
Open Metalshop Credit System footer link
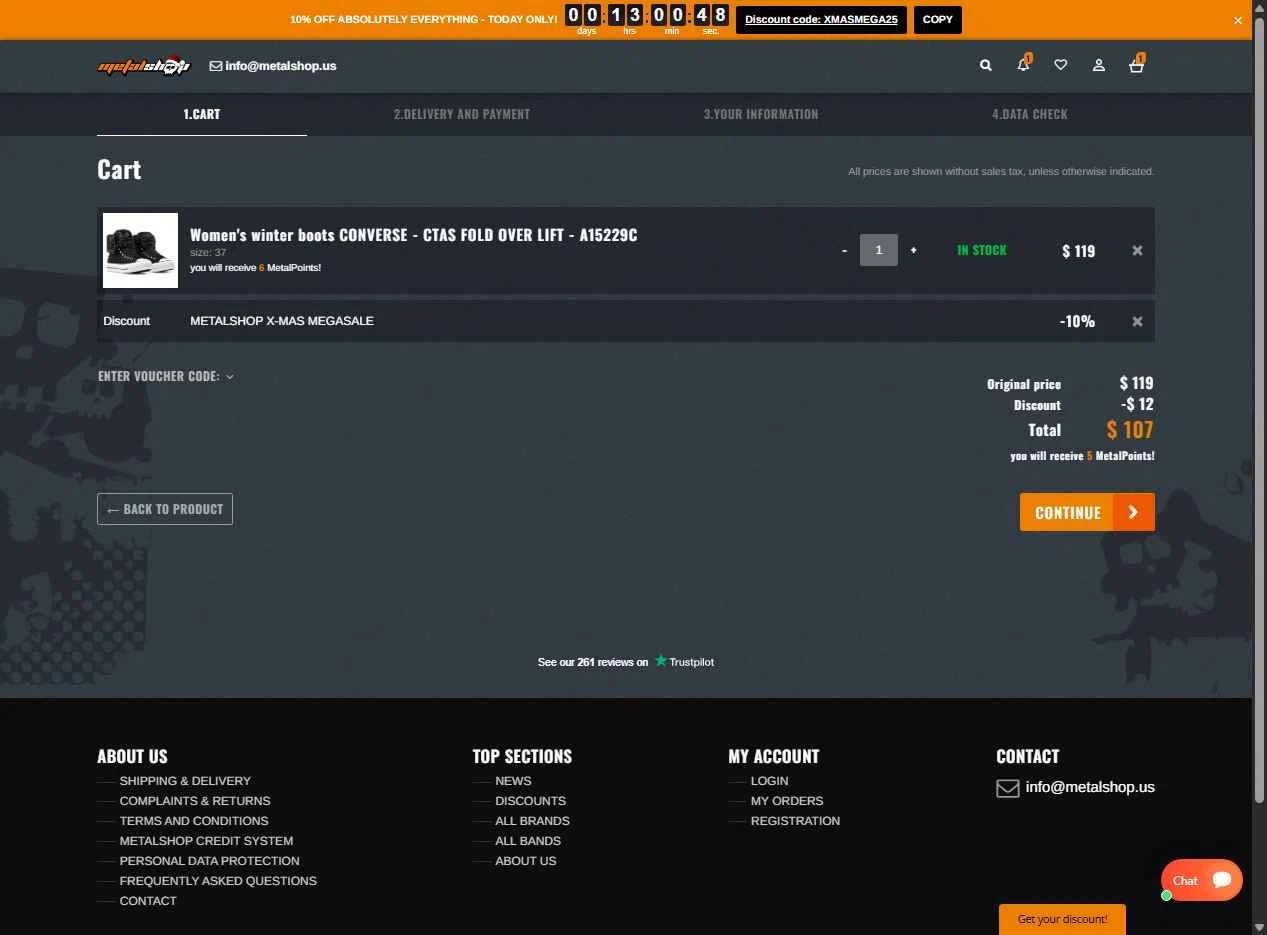tap(206, 841)
